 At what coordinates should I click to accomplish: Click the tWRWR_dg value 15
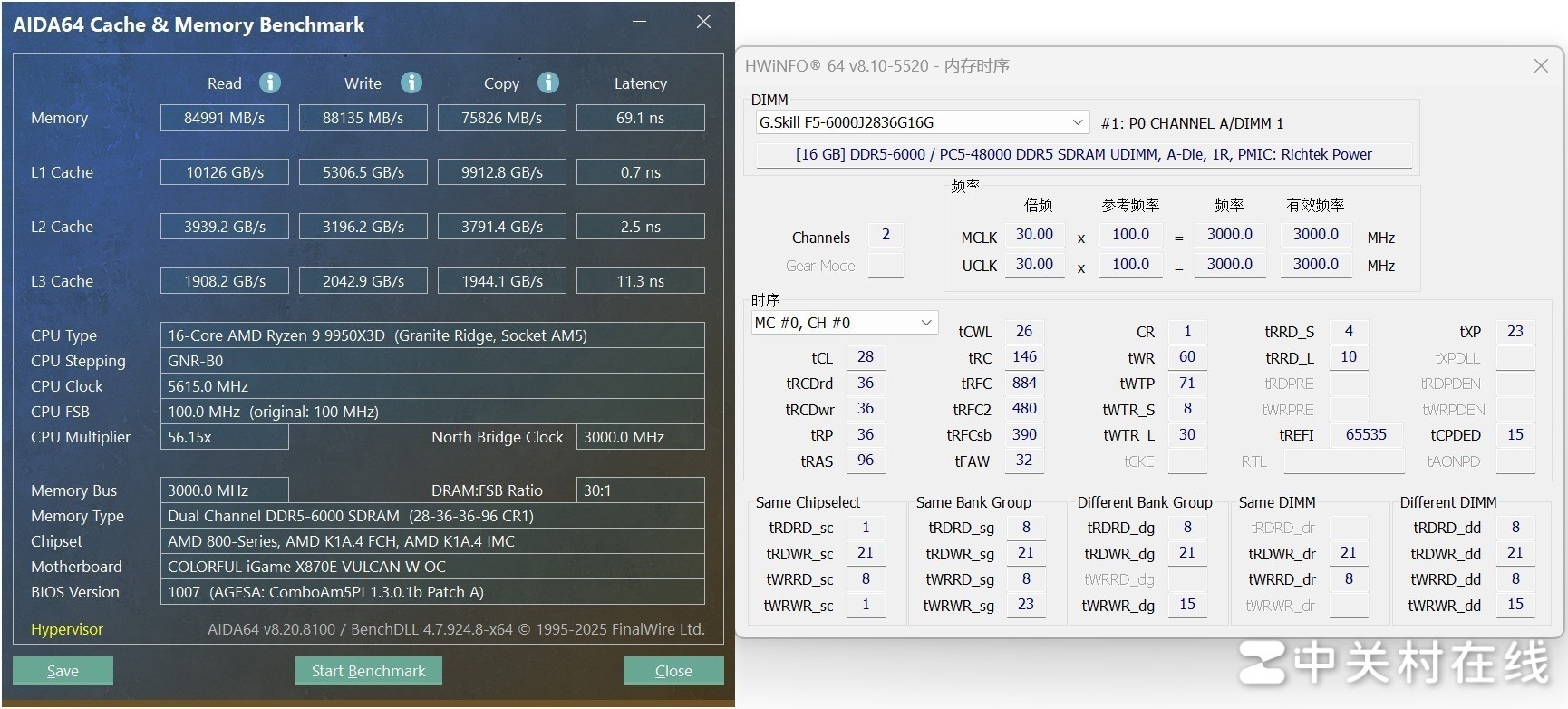pos(1187,605)
